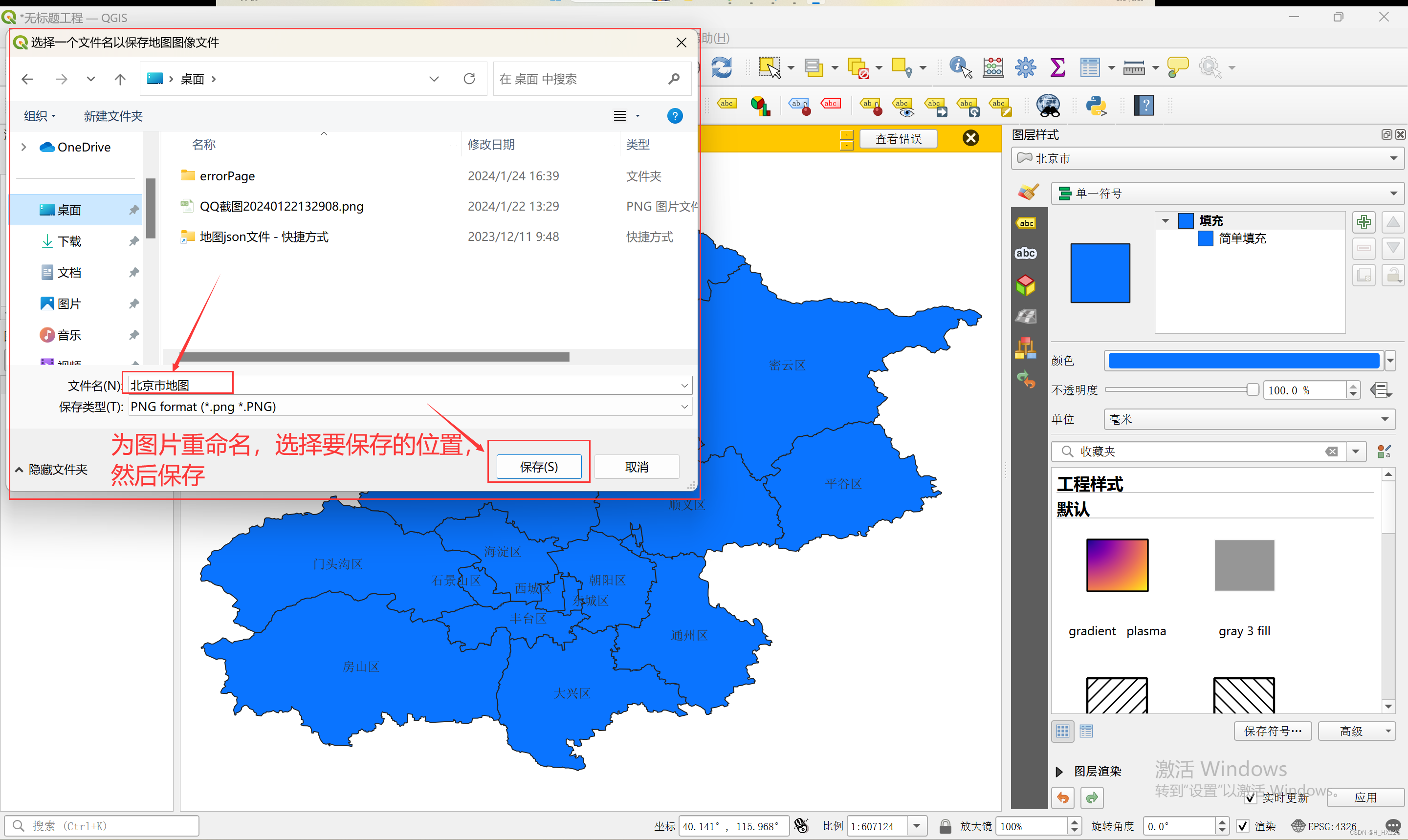Screen dimensions: 1408x840
Task: Open the Field Calculator icon
Action: (993, 67)
